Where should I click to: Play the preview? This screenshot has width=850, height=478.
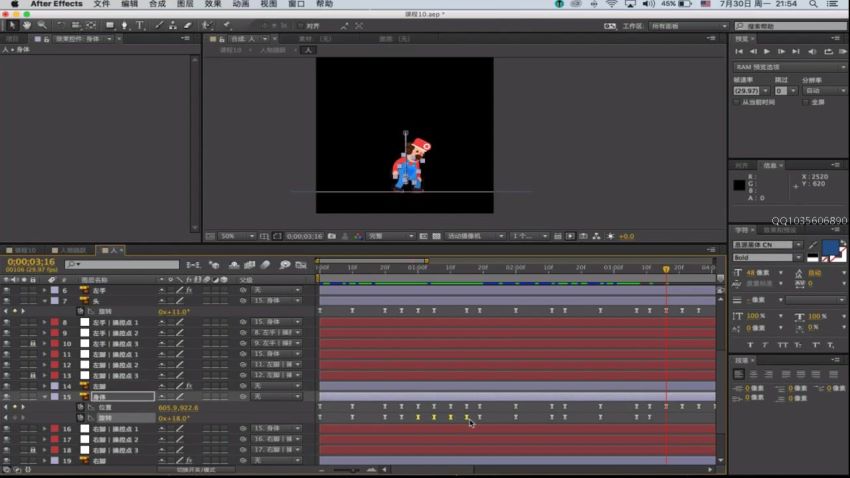pos(767,51)
